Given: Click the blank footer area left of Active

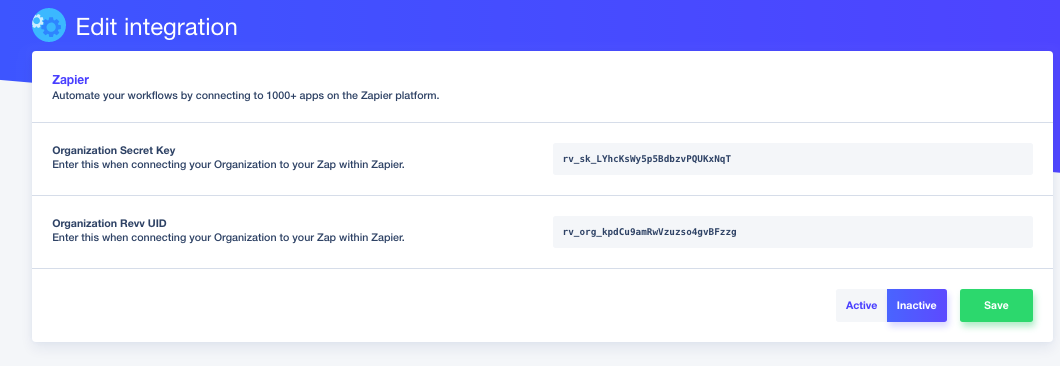Looking at the screenshot, I should click(433, 306).
